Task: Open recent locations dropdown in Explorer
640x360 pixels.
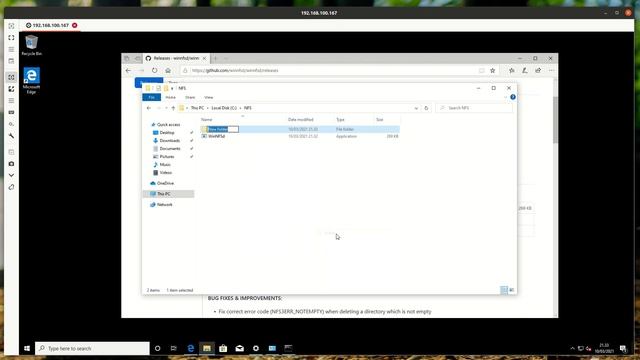Action: (166, 108)
